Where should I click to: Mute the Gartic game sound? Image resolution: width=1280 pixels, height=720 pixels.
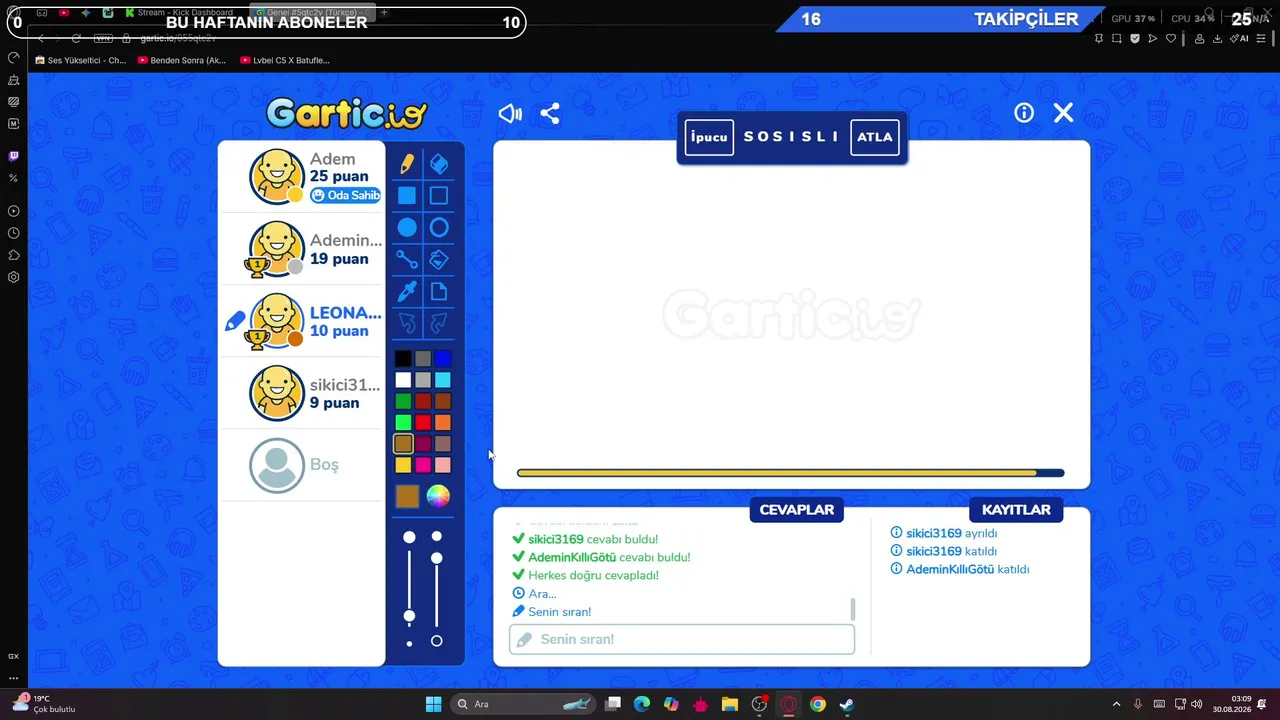pos(510,113)
